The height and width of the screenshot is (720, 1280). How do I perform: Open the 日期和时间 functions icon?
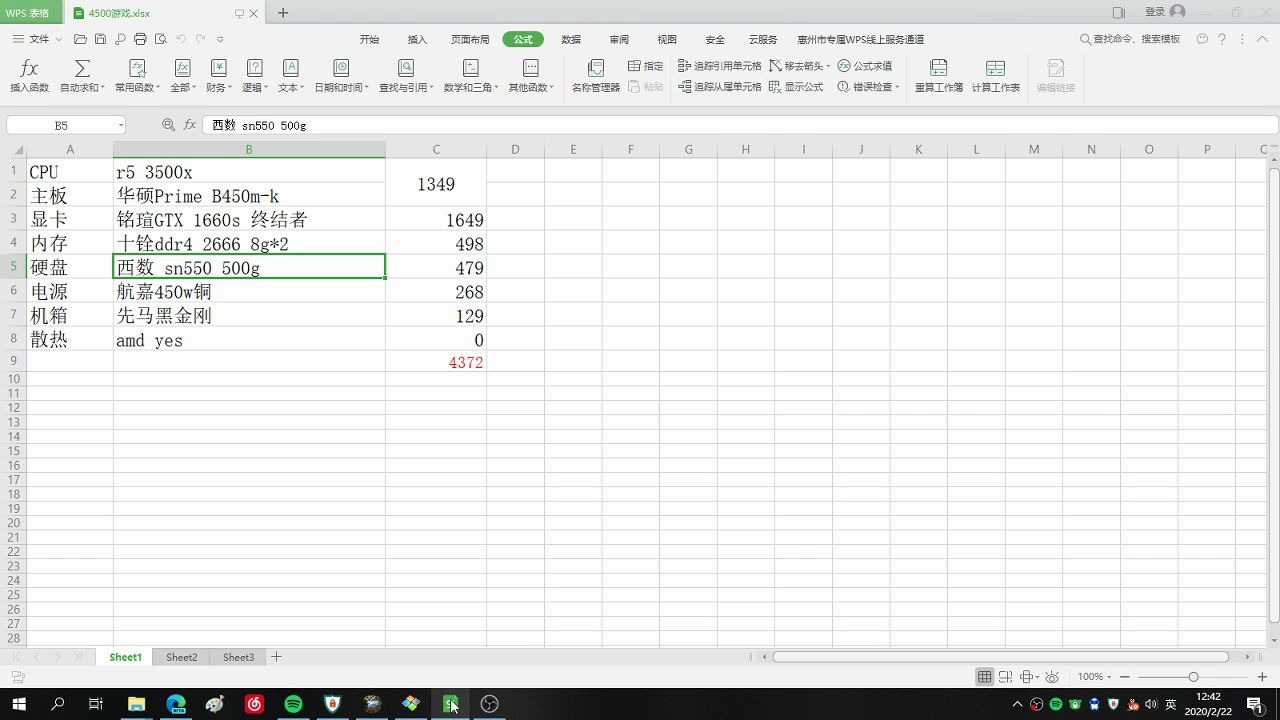pos(341,68)
